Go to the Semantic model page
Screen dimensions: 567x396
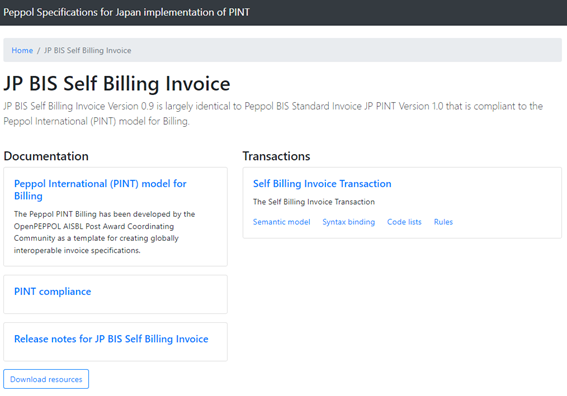point(281,222)
